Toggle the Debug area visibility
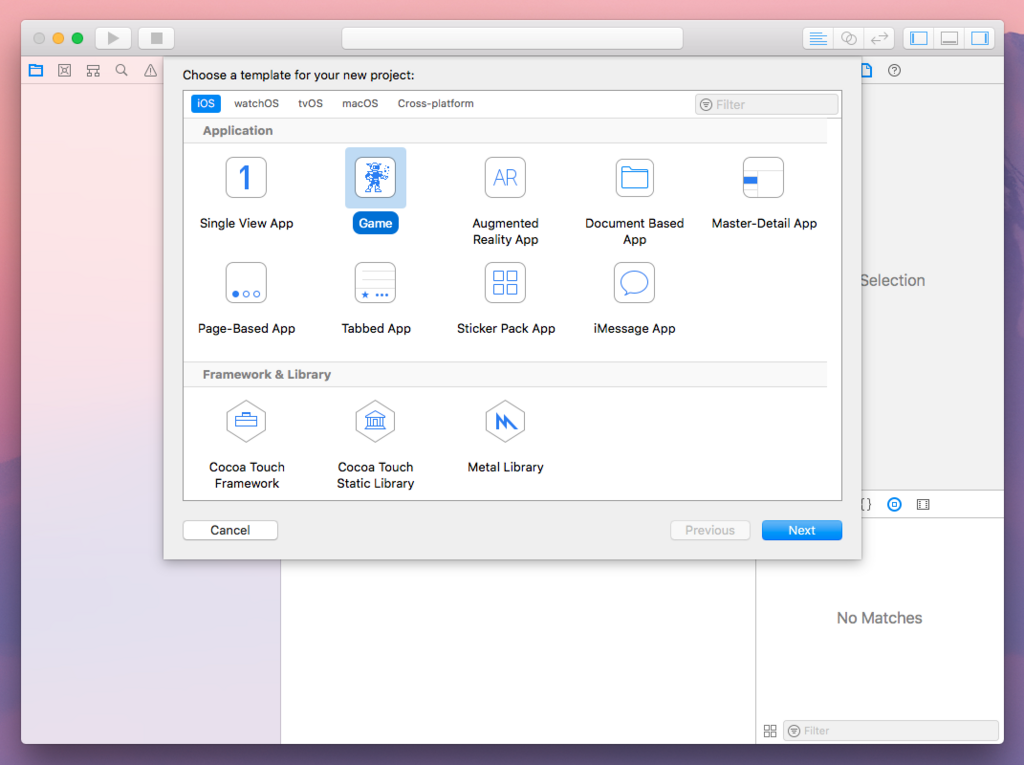The width and height of the screenshot is (1024, 765). [x=950, y=39]
